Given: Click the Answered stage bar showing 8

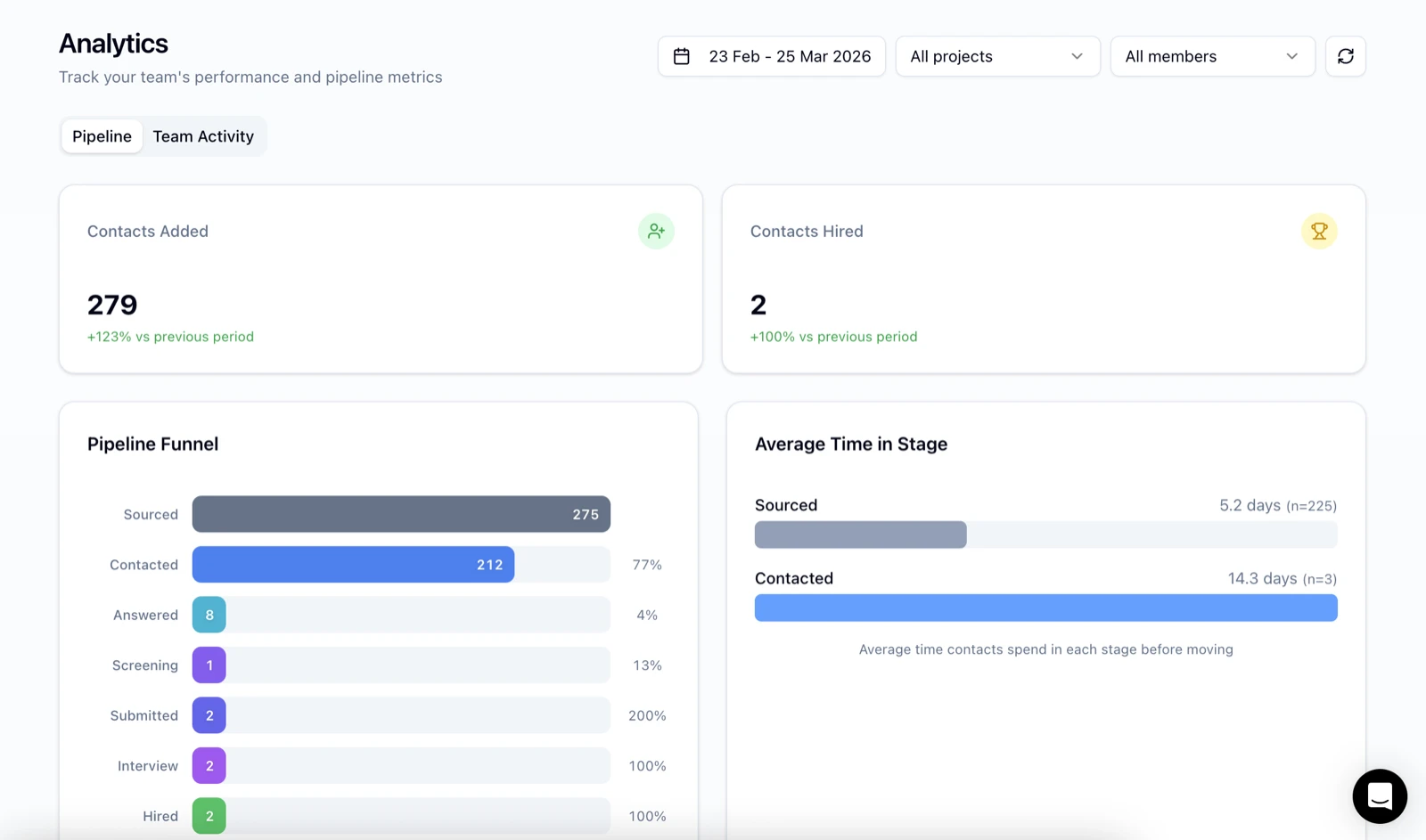Looking at the screenshot, I should tap(209, 614).
